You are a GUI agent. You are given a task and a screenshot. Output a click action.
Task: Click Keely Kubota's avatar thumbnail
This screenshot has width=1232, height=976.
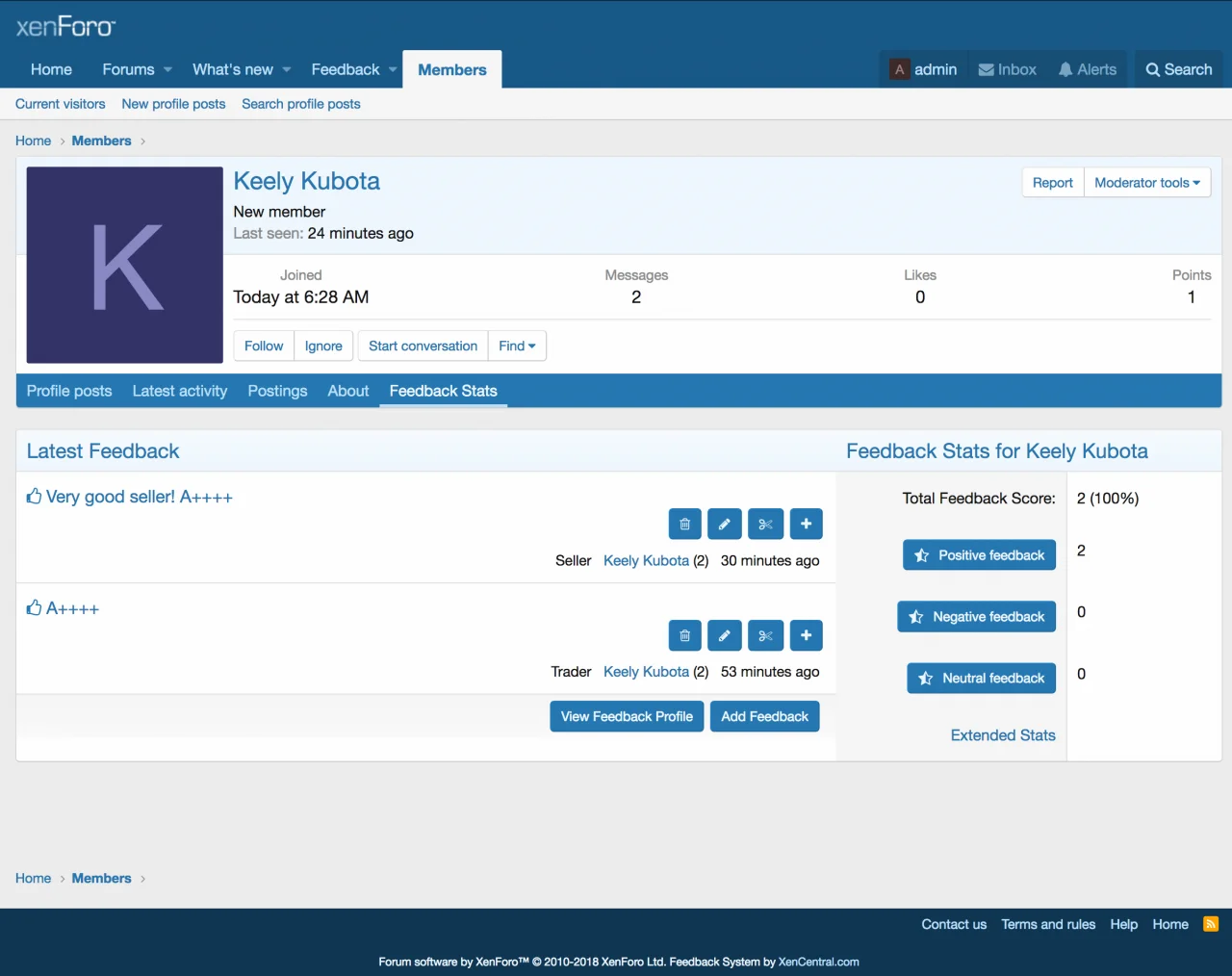tap(125, 265)
